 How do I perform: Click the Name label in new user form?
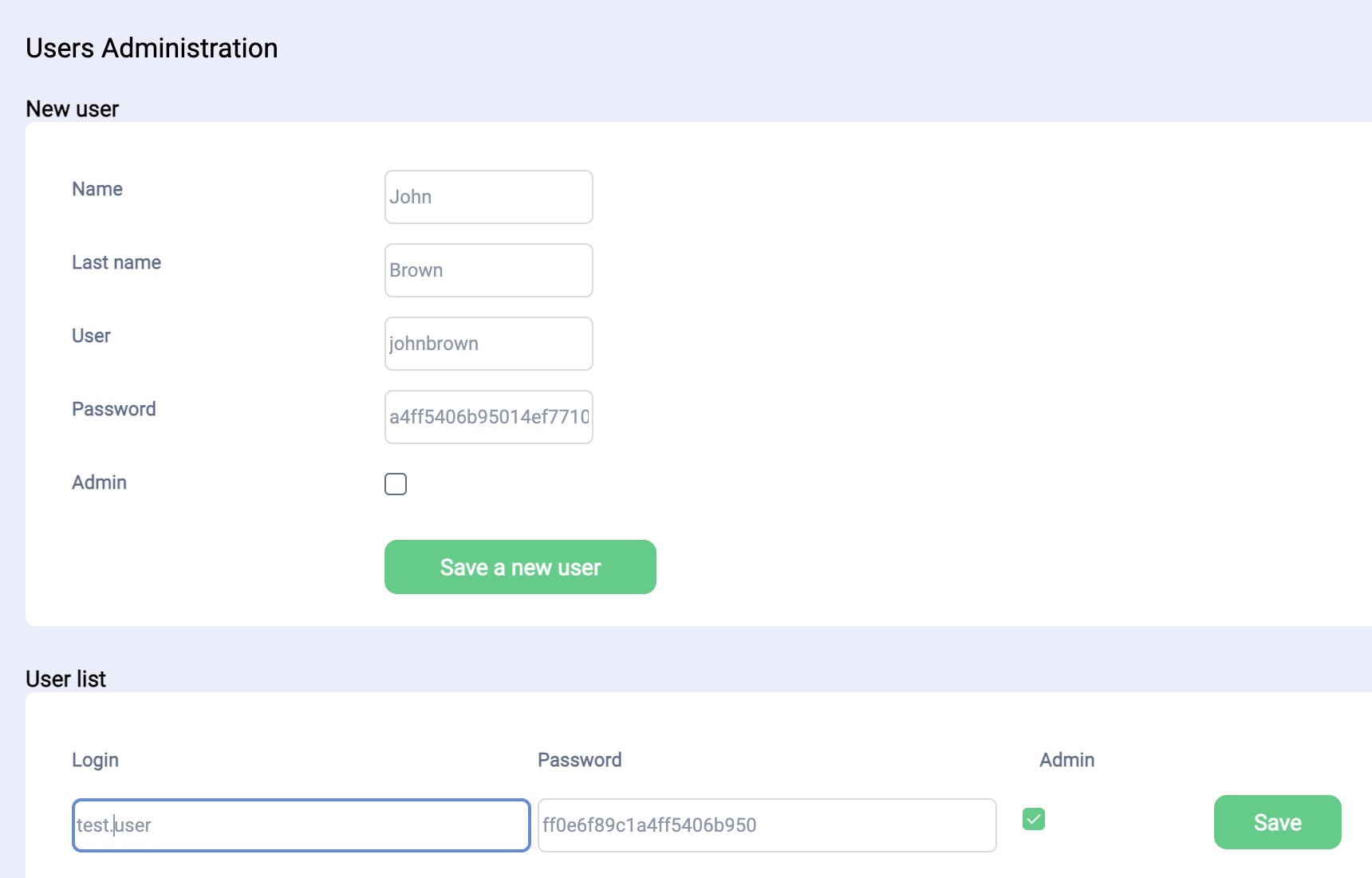click(97, 189)
